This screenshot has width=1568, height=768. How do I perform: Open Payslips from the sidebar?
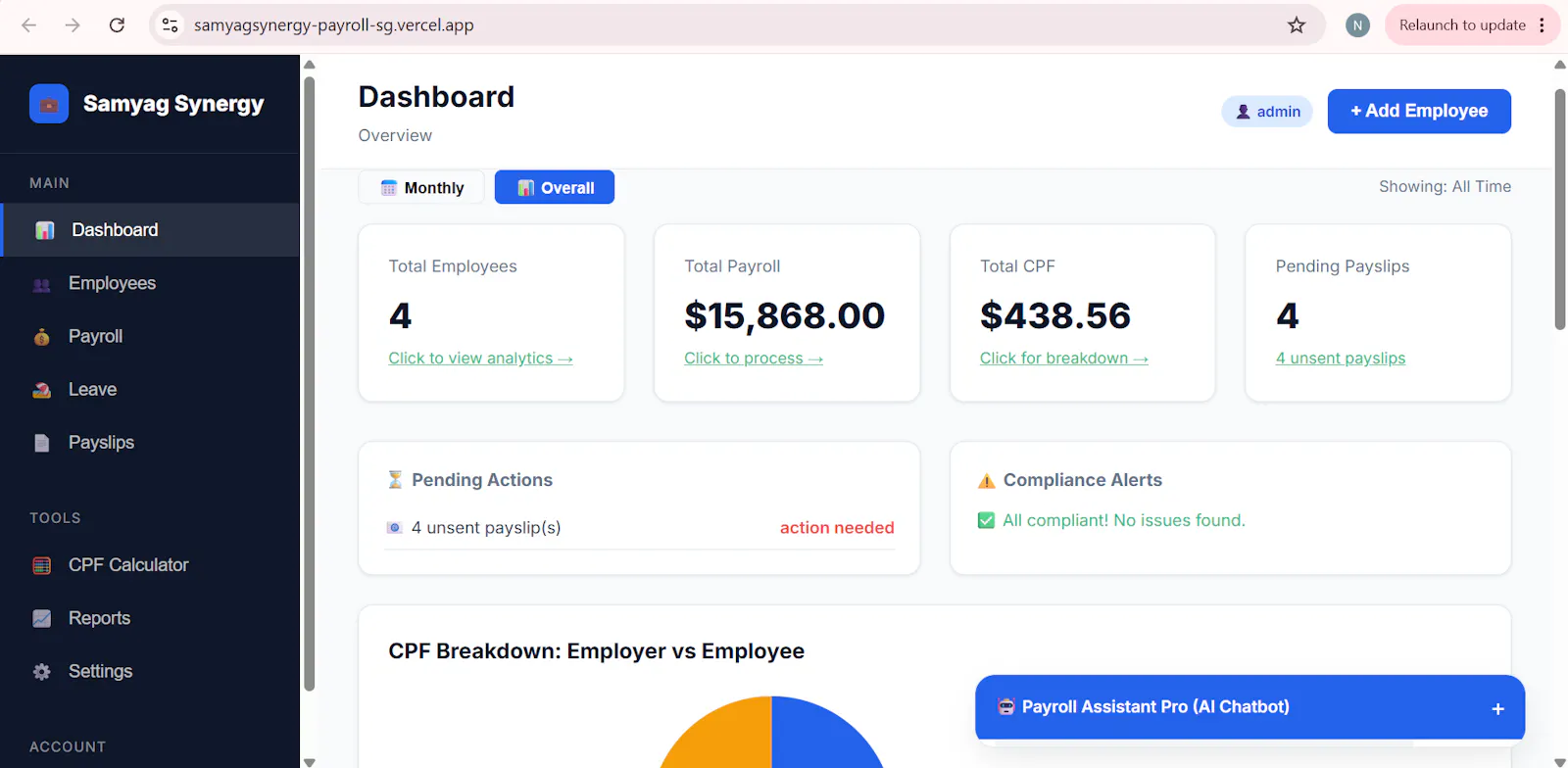pyautogui.click(x=150, y=442)
